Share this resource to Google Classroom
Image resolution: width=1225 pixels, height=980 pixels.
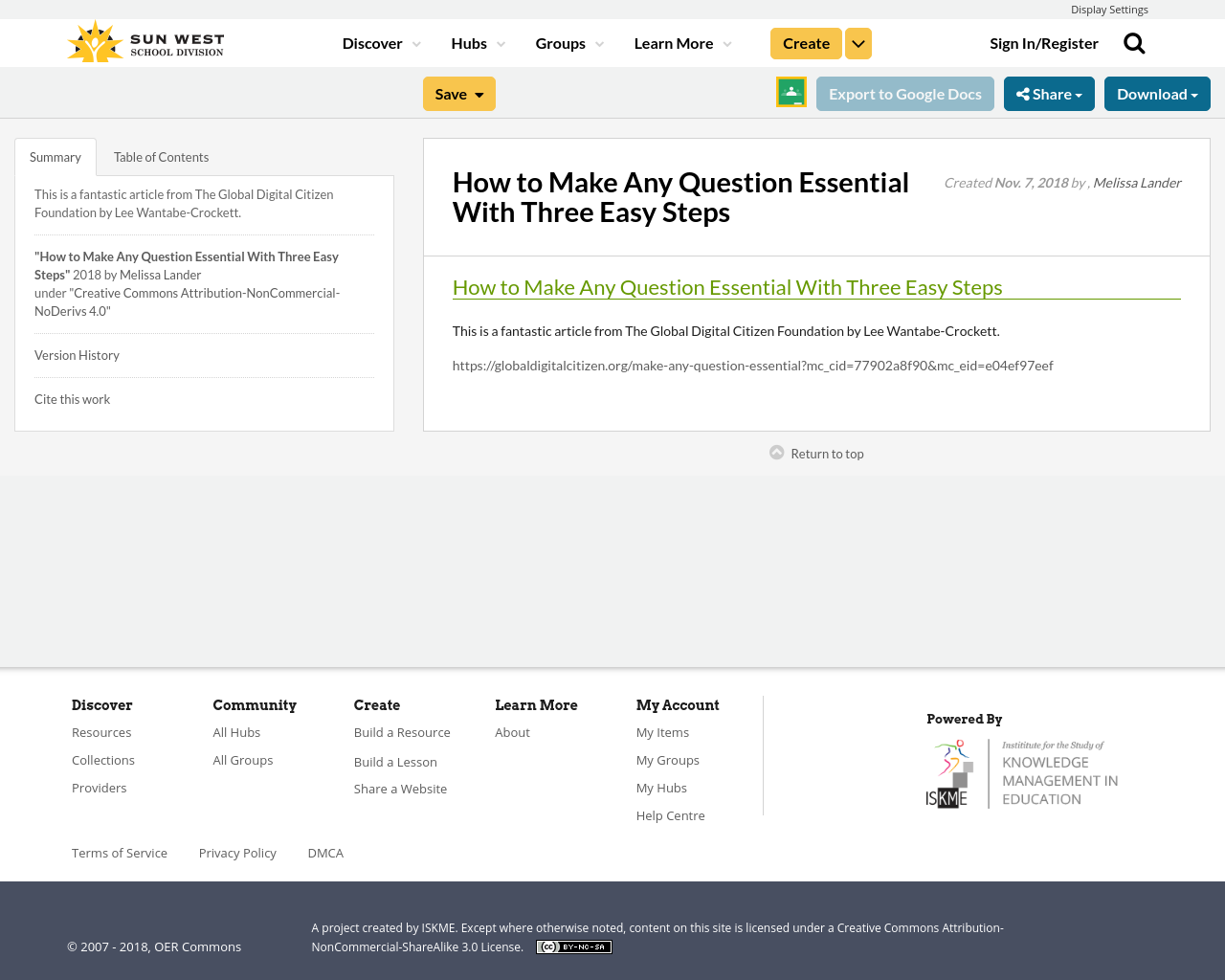pyautogui.click(x=791, y=93)
